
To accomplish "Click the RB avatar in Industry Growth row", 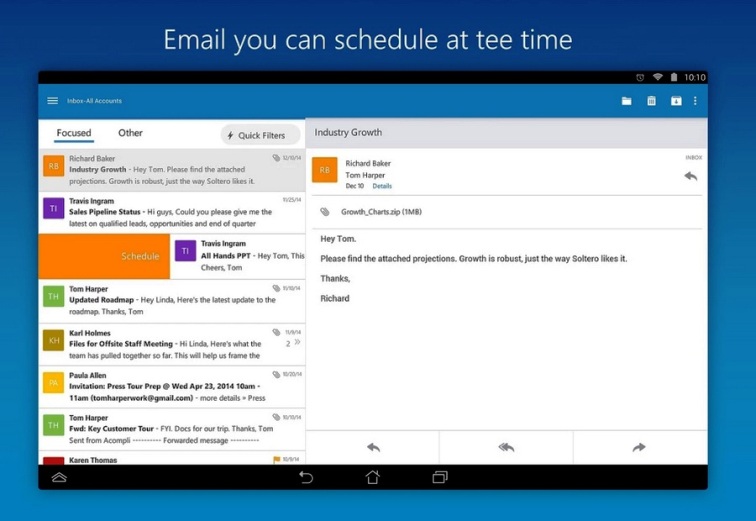I will tap(54, 166).
